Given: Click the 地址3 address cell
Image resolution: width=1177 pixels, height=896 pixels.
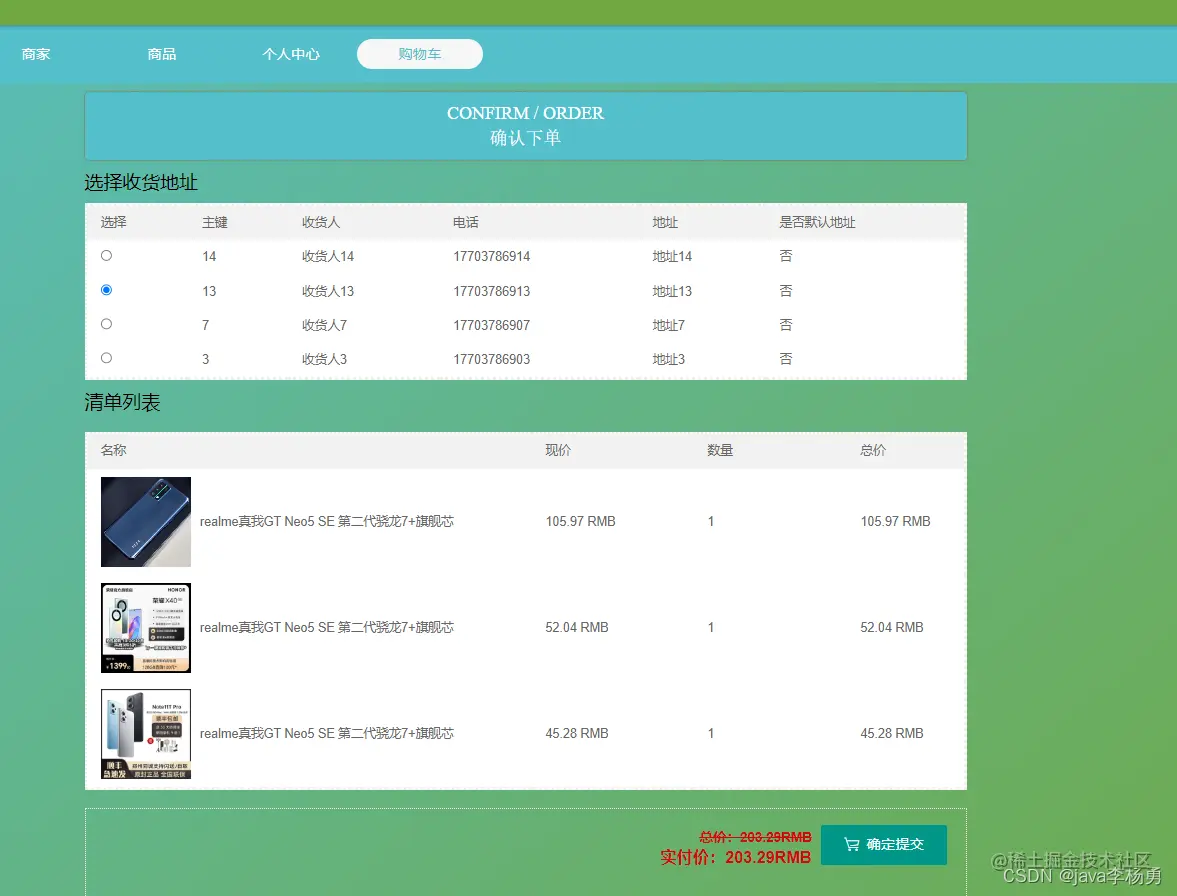Looking at the screenshot, I should (x=668, y=359).
